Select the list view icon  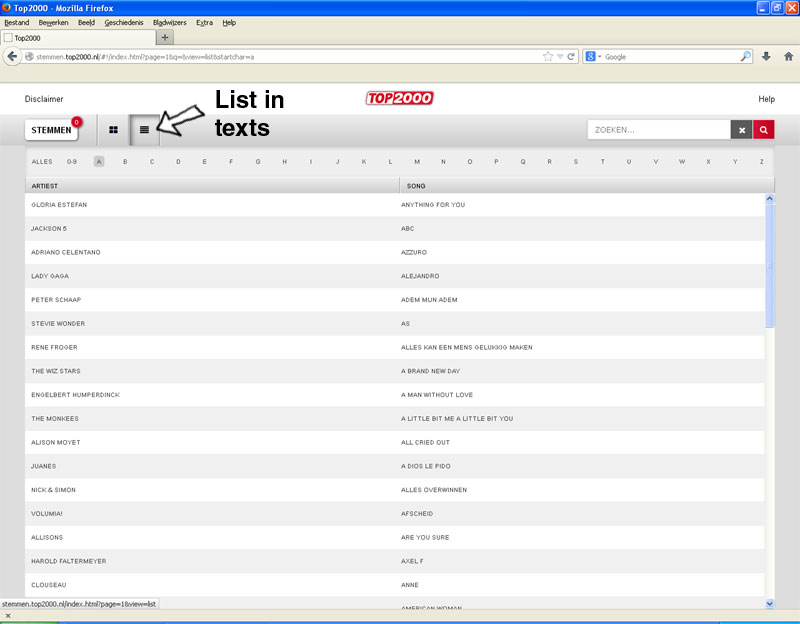click(144, 130)
